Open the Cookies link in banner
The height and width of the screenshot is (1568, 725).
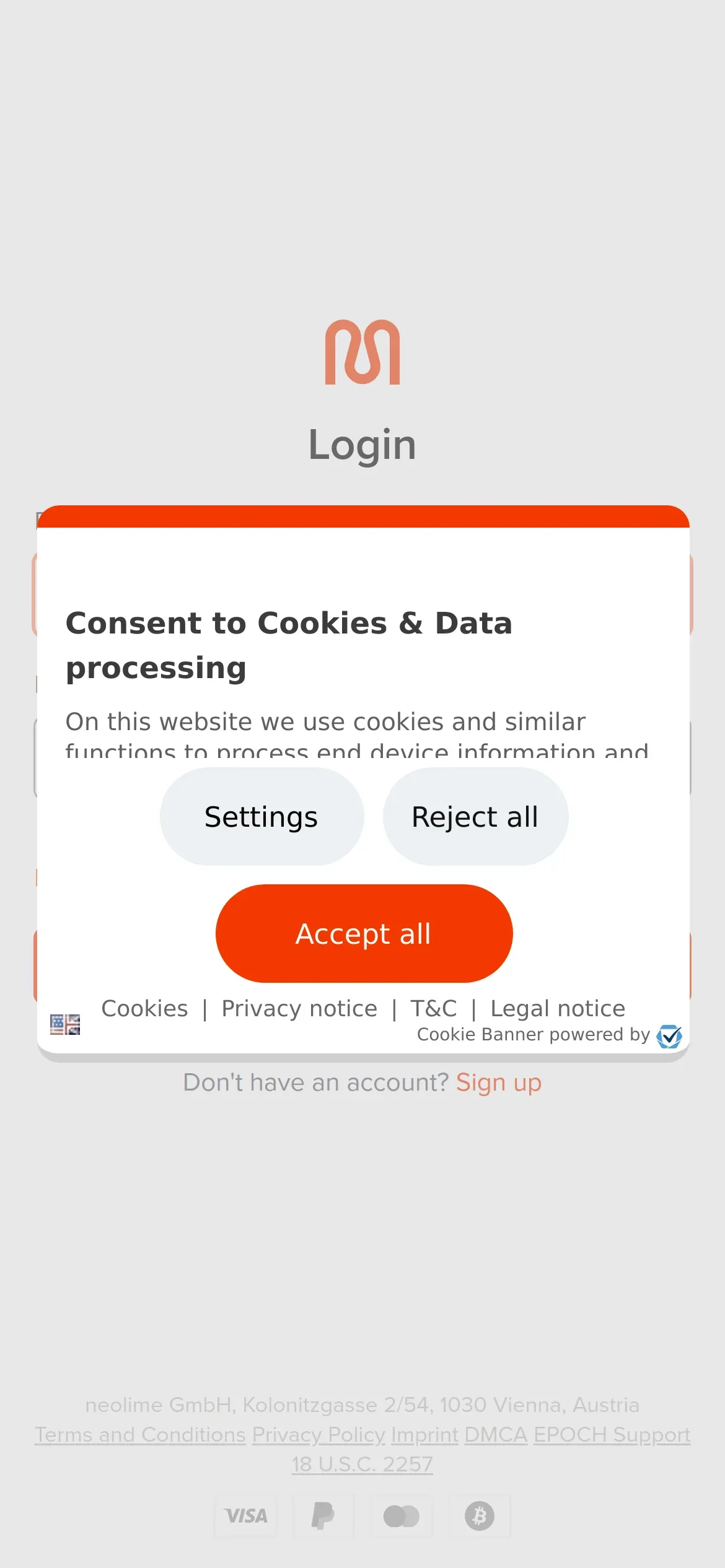click(x=144, y=1009)
